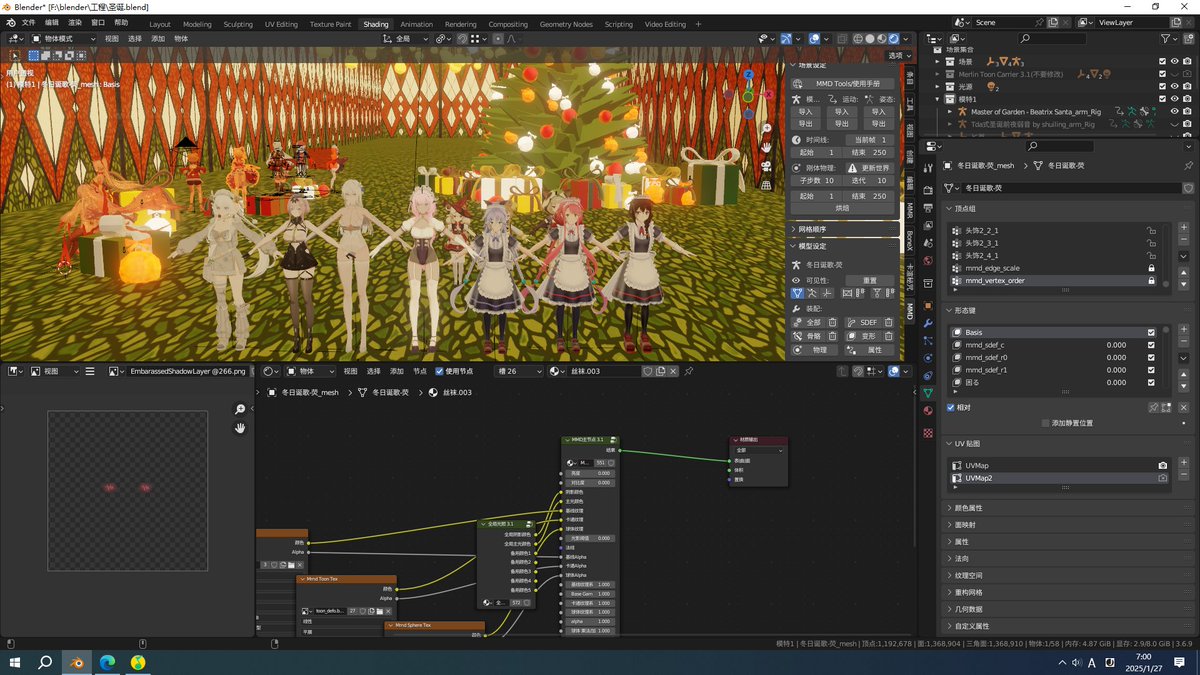Toggle lock on mmd_edge_scale vertex group

(x=1152, y=268)
